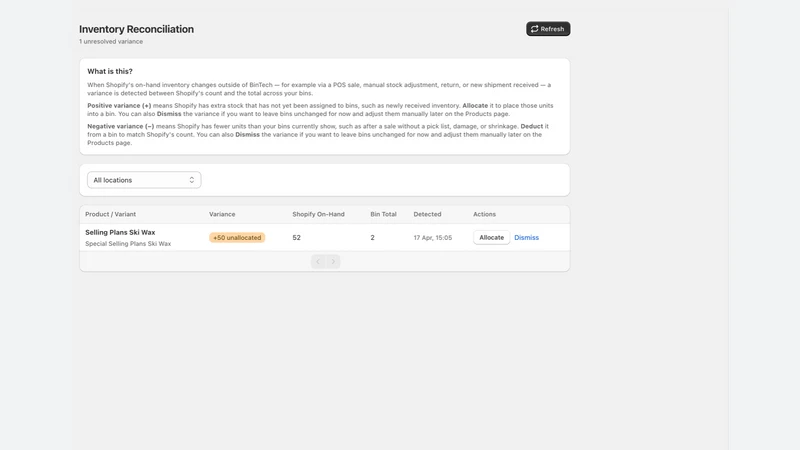Go to the previous page arrow
Screen dimensions: 800x450
(318, 262)
